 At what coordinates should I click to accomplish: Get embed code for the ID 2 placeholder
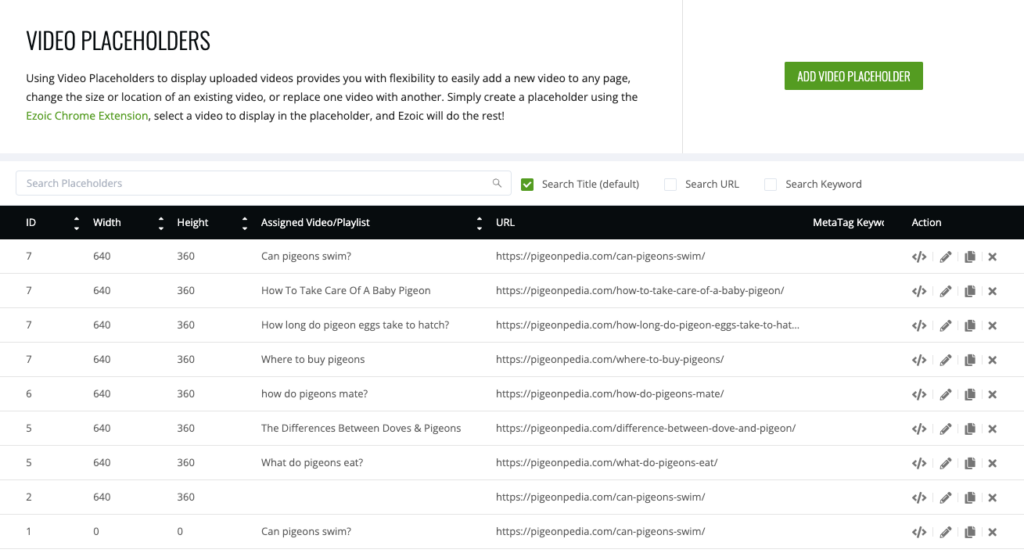(x=919, y=498)
